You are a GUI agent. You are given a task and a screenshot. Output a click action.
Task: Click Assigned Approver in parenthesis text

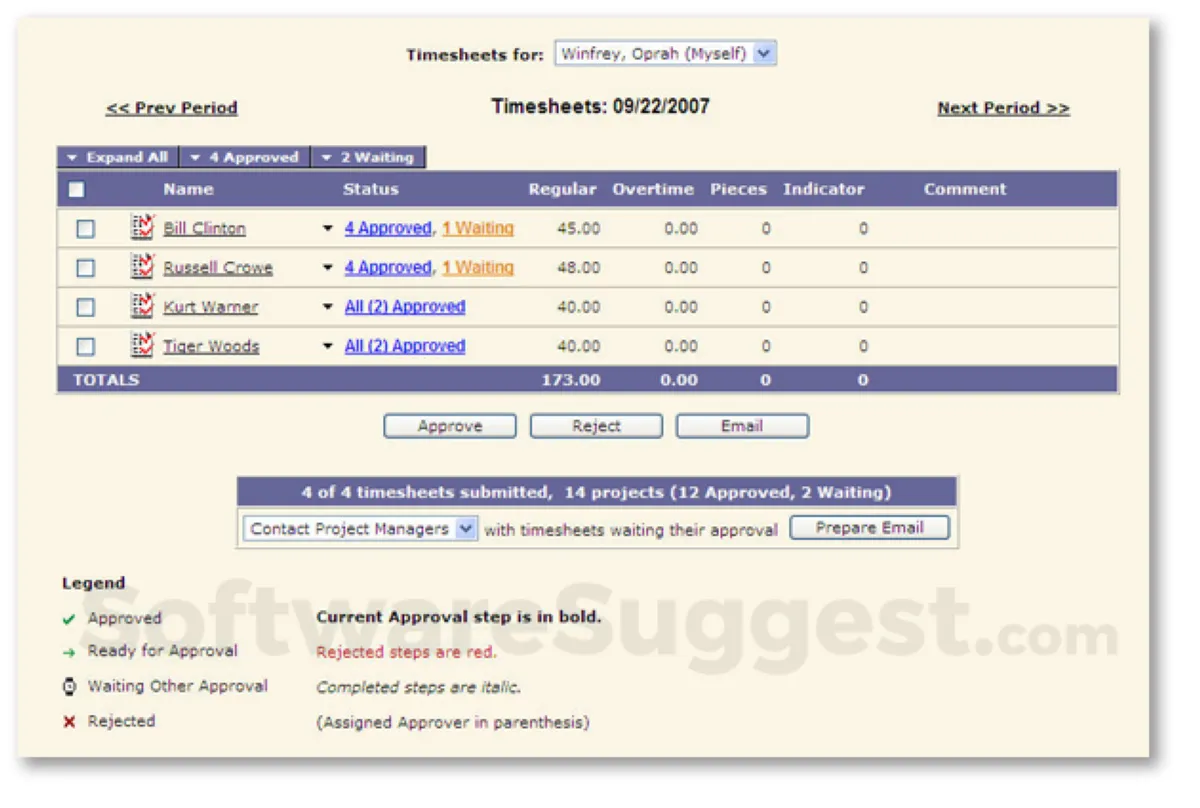point(453,722)
